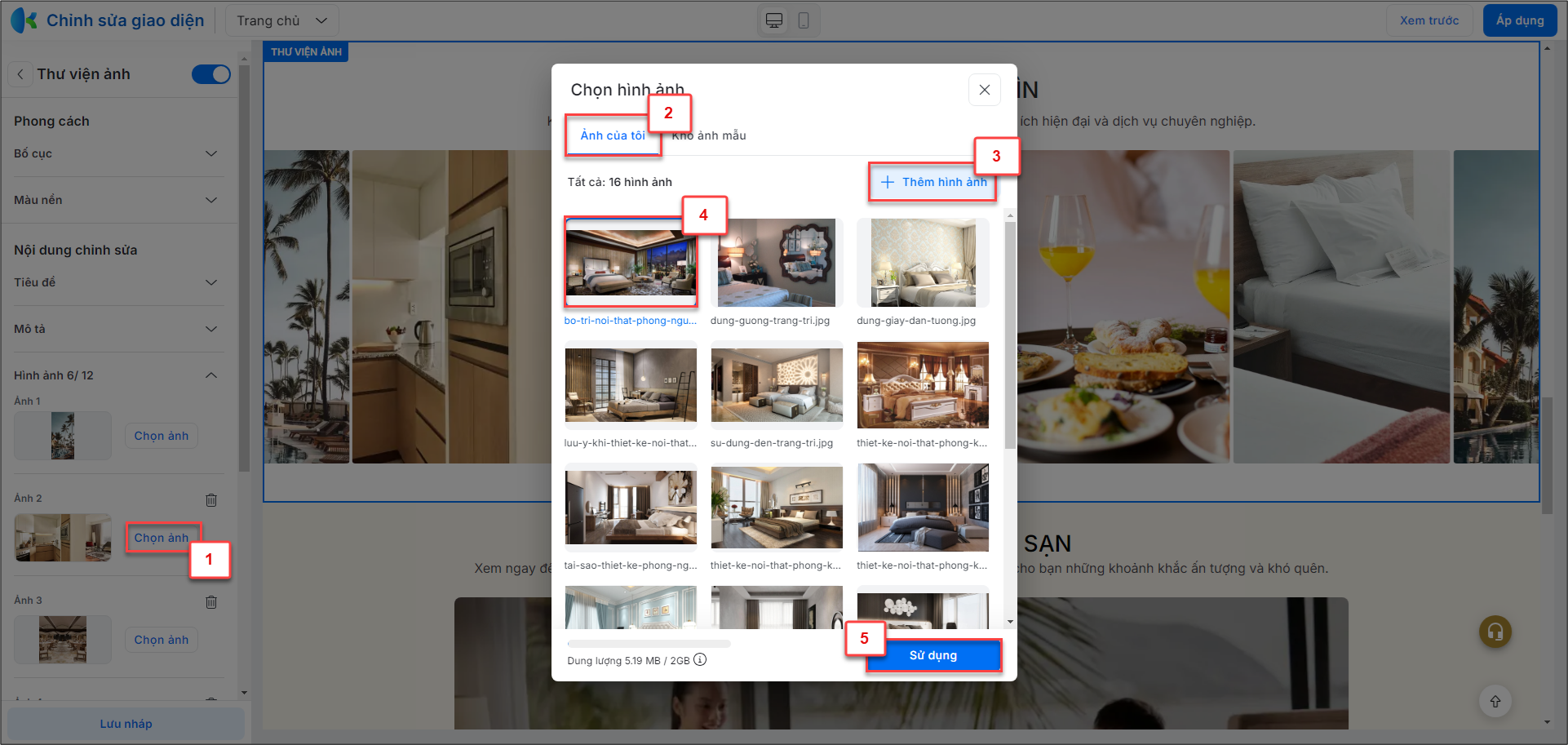Select the Ảnh của tôi tab

pyautogui.click(x=613, y=135)
